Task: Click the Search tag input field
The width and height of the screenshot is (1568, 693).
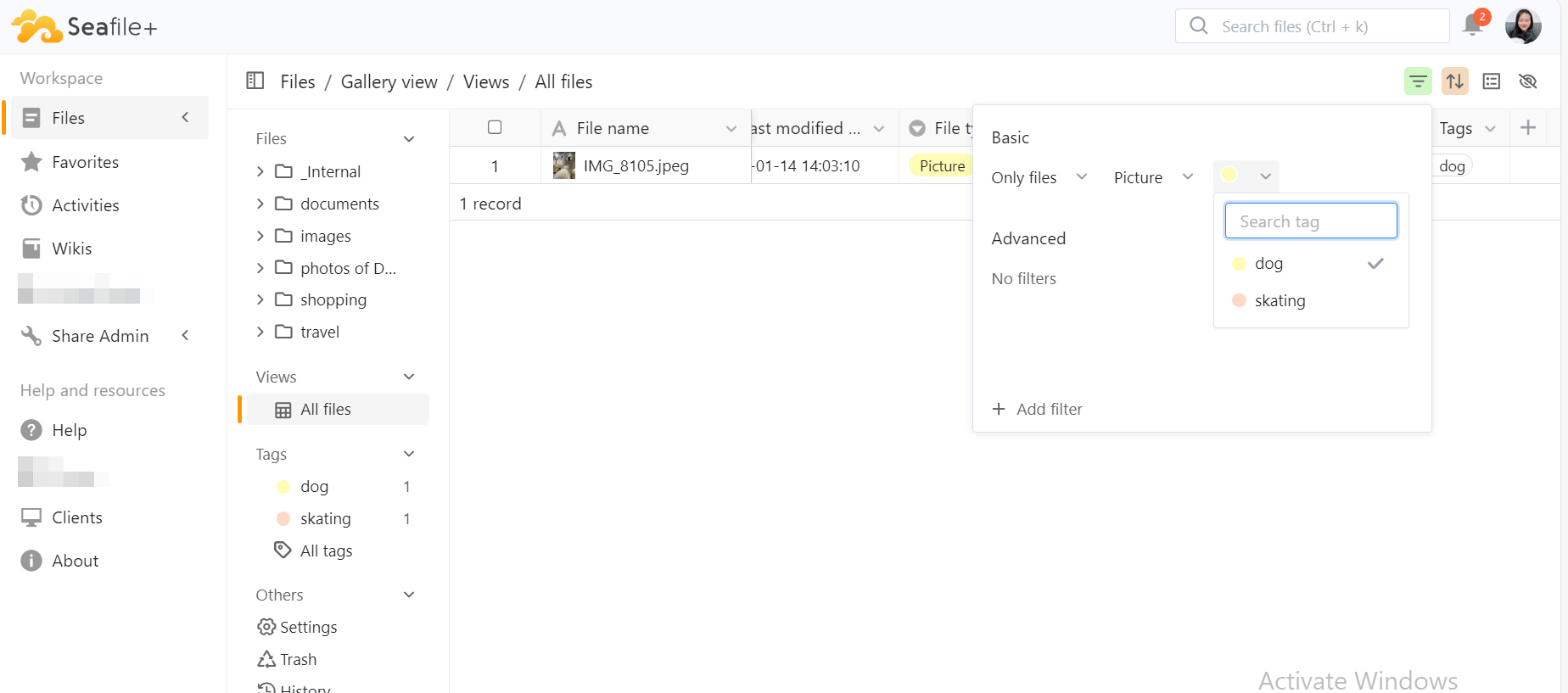Action: pos(1310,221)
